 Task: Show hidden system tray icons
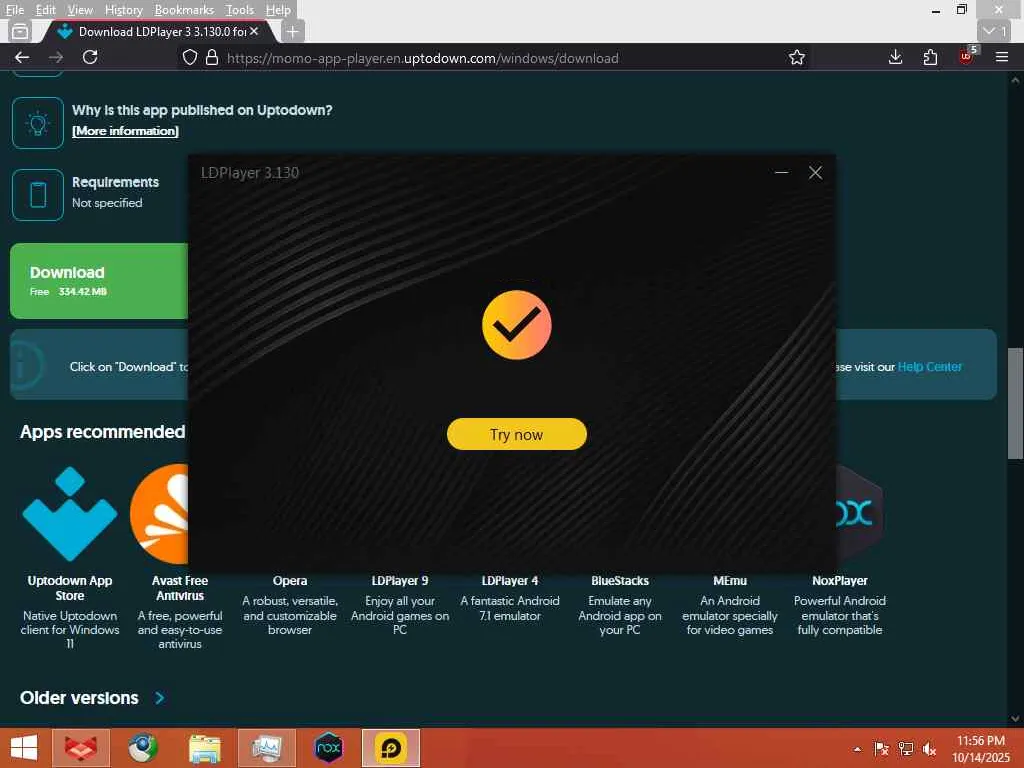[857, 749]
